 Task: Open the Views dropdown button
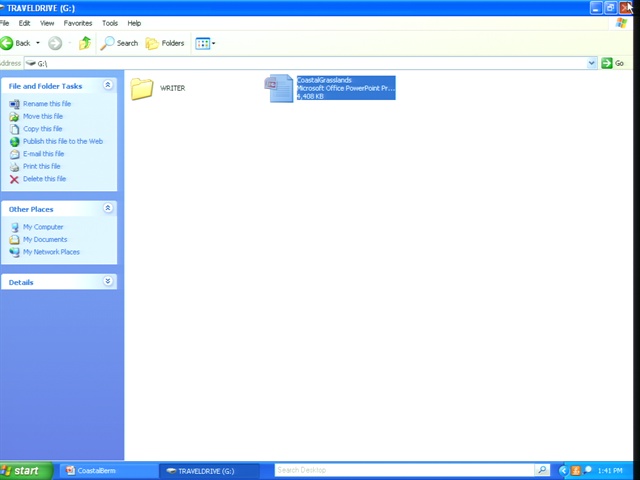click(x=205, y=43)
